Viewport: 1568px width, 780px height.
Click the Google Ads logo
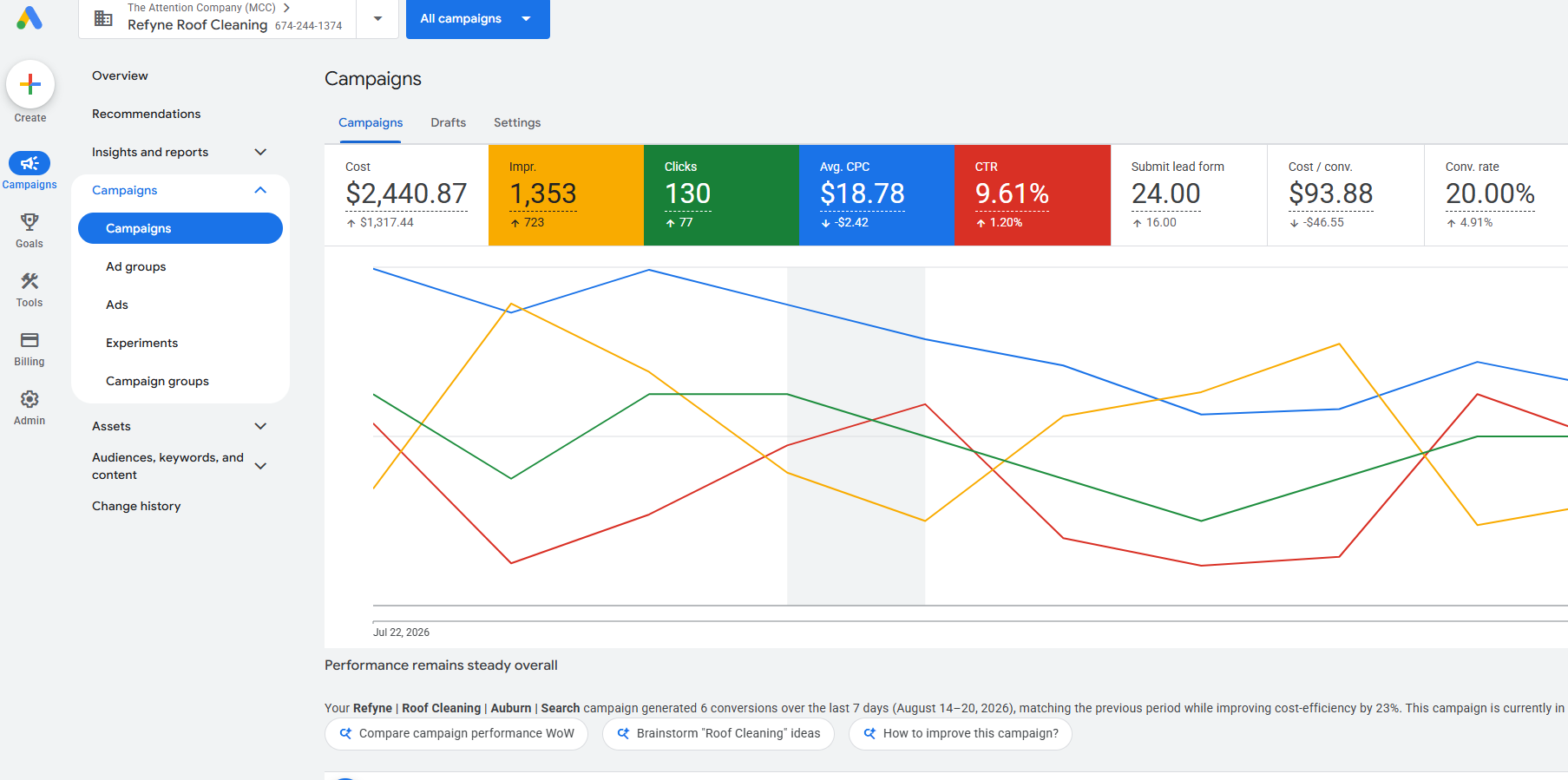[x=30, y=18]
